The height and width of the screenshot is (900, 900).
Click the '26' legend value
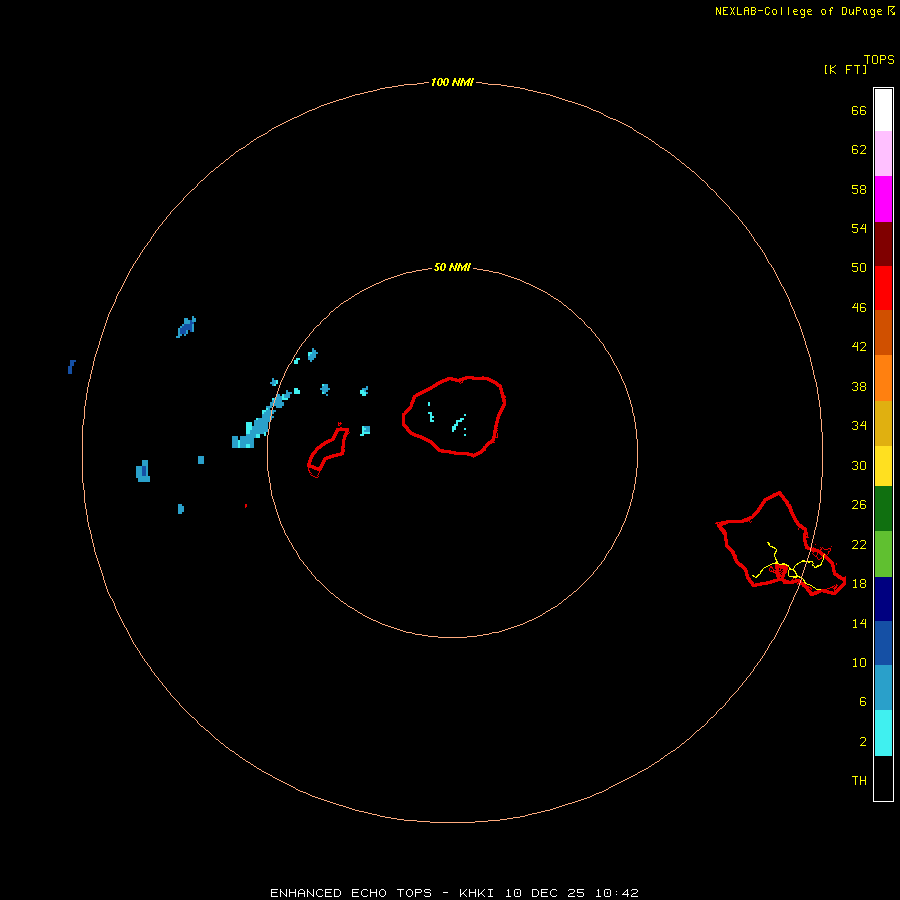pos(859,504)
